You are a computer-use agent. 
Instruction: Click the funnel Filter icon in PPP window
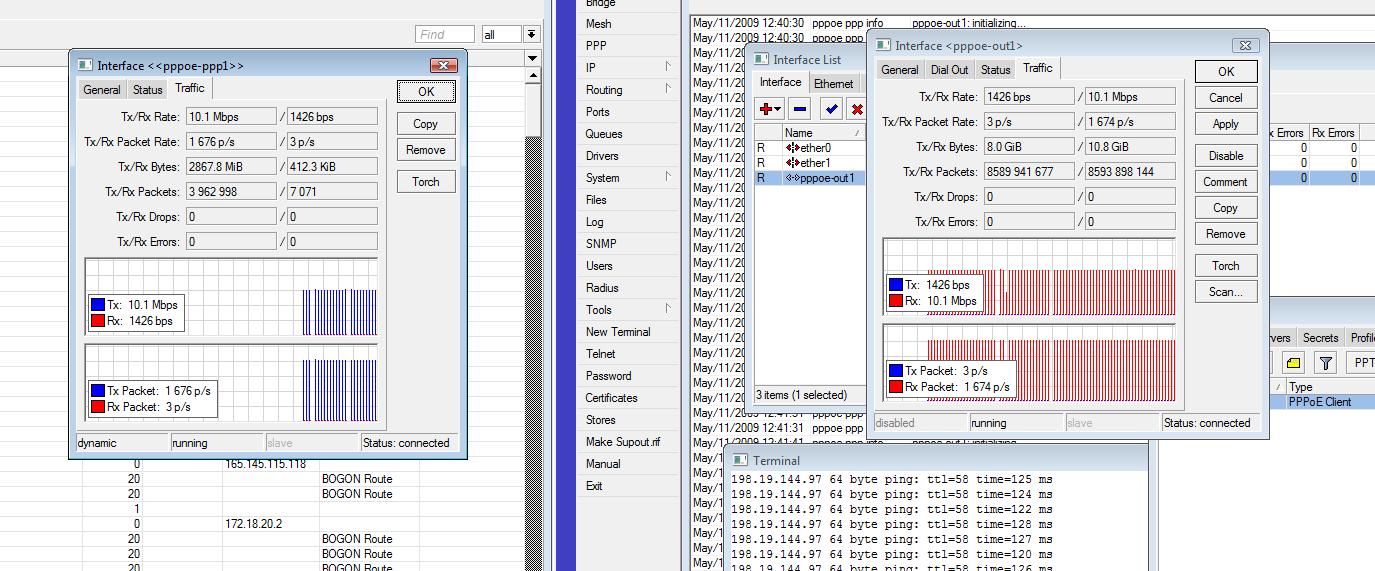click(1325, 363)
